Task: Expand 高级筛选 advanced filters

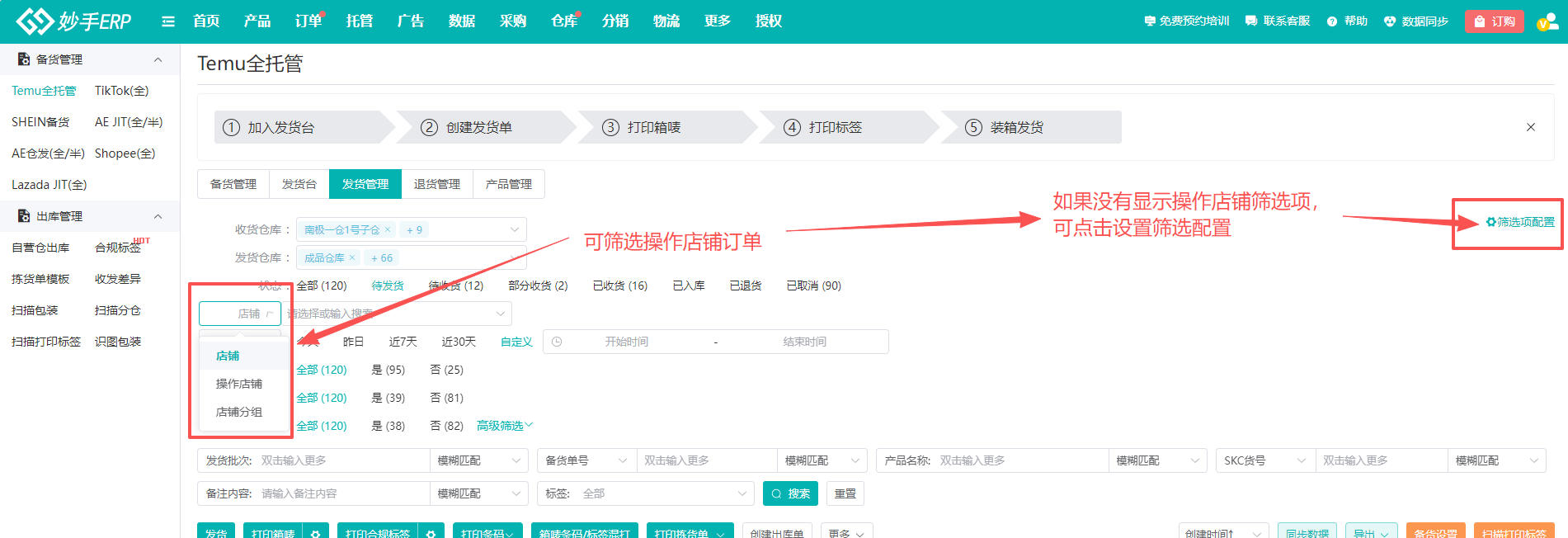Action: click(505, 426)
